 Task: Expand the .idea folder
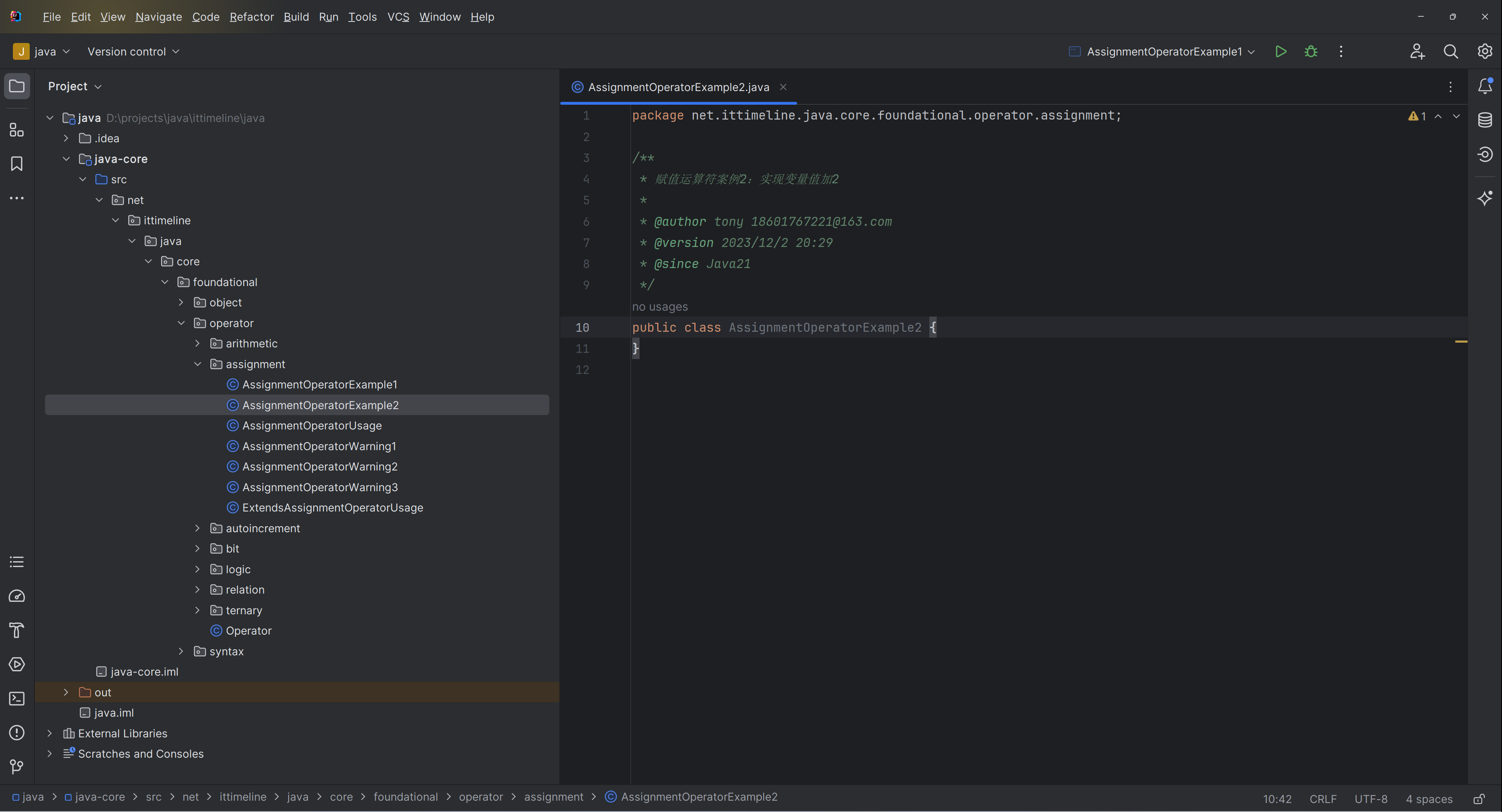pos(66,138)
